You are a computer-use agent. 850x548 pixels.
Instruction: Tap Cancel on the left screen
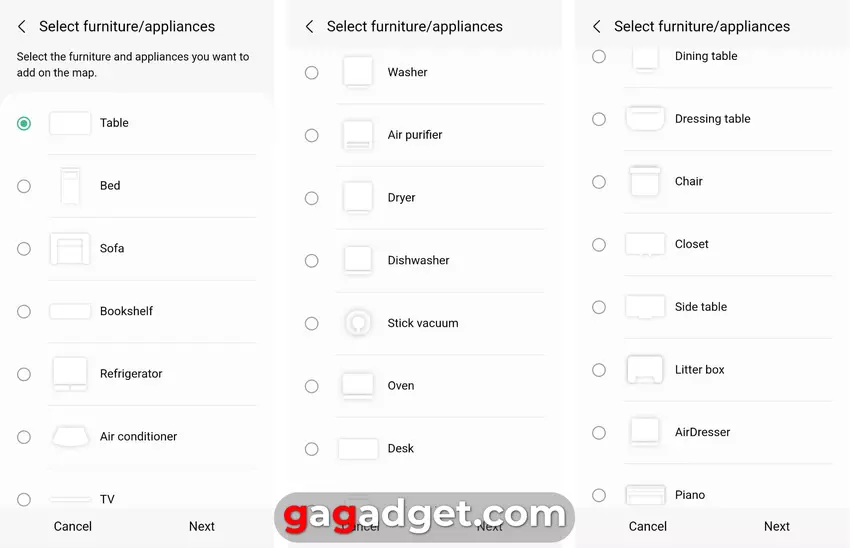click(x=73, y=526)
